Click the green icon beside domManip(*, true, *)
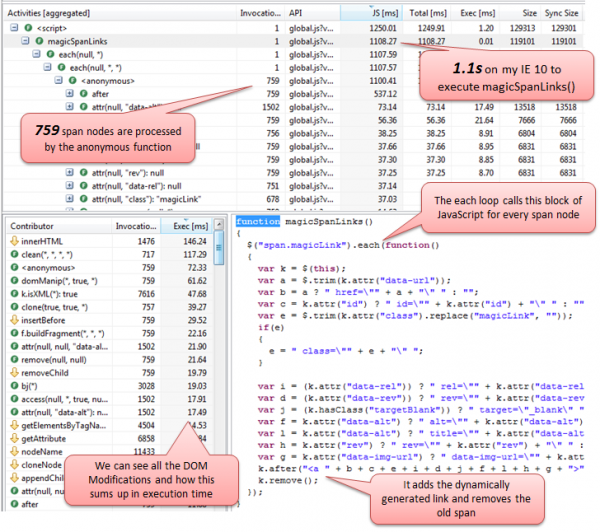 pyautogui.click(x=14, y=281)
